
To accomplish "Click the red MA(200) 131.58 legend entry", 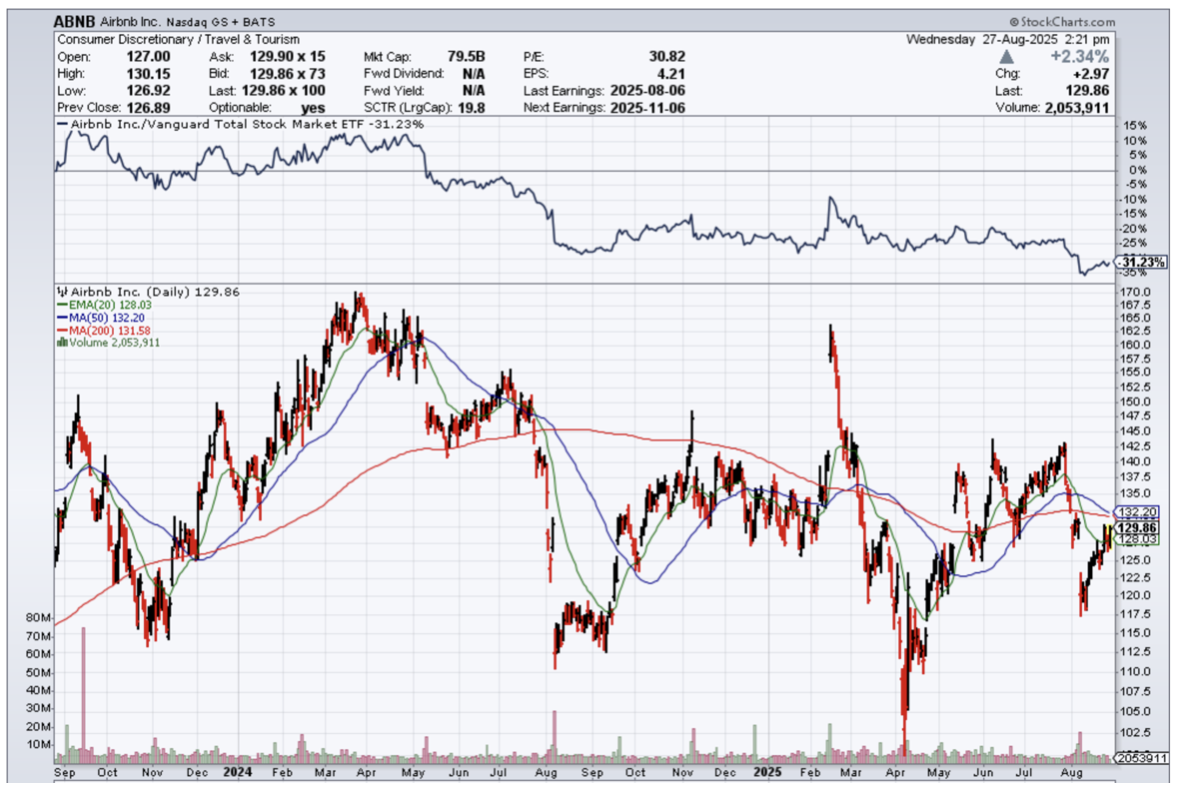I will tap(104, 331).
